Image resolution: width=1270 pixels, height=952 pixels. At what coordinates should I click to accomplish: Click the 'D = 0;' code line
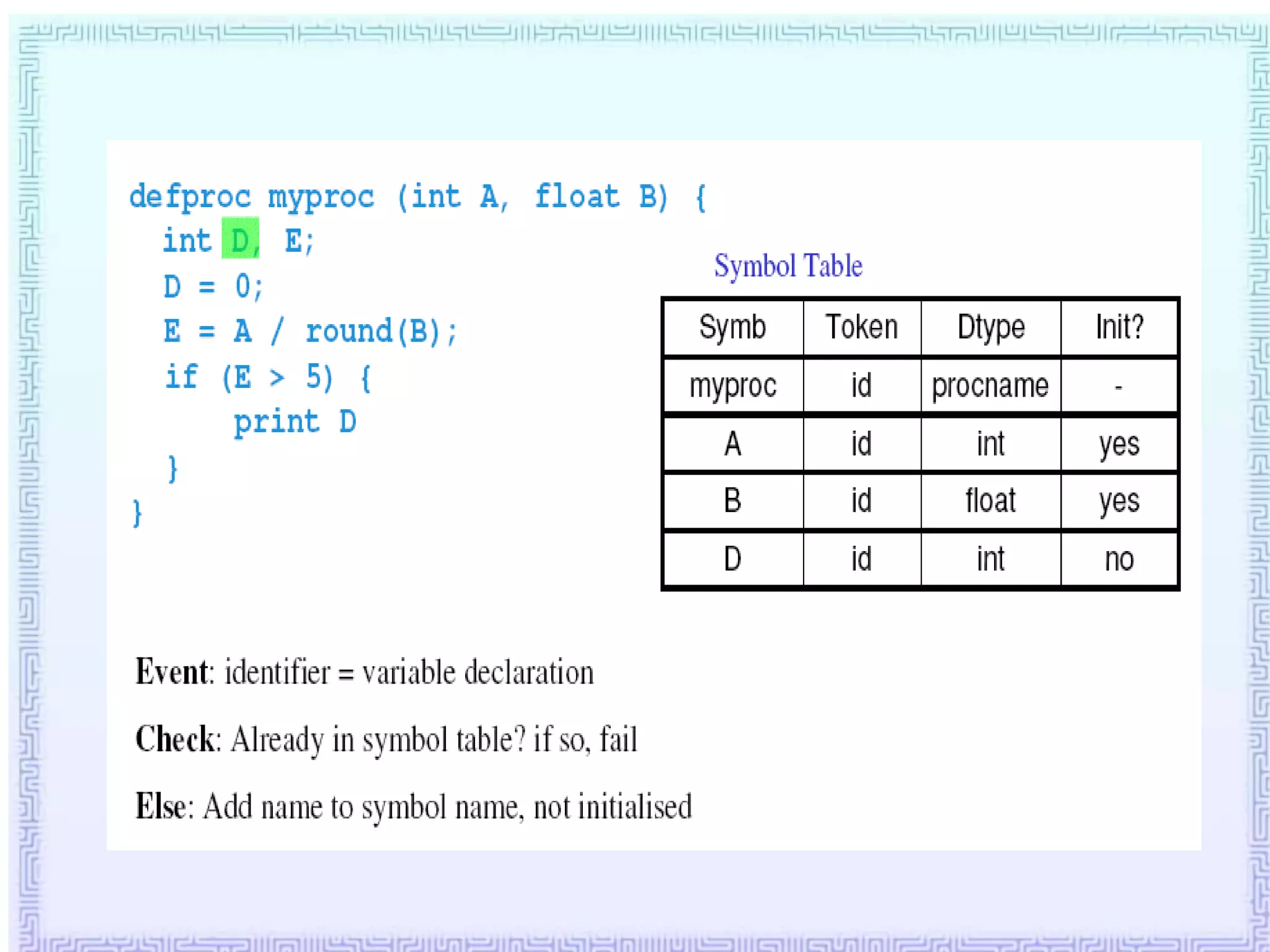213,286
